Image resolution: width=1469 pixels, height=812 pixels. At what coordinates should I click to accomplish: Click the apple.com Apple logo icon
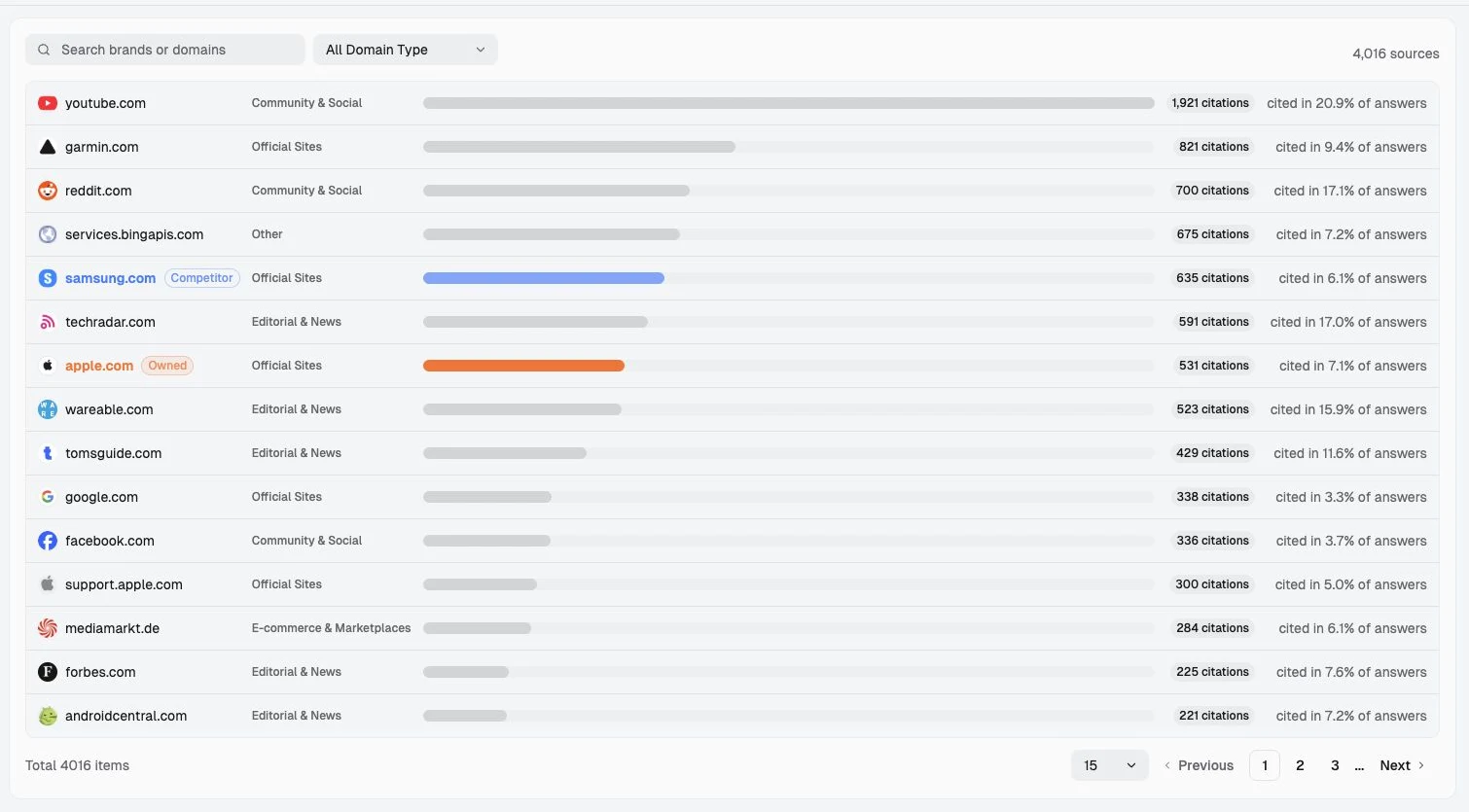pos(47,366)
